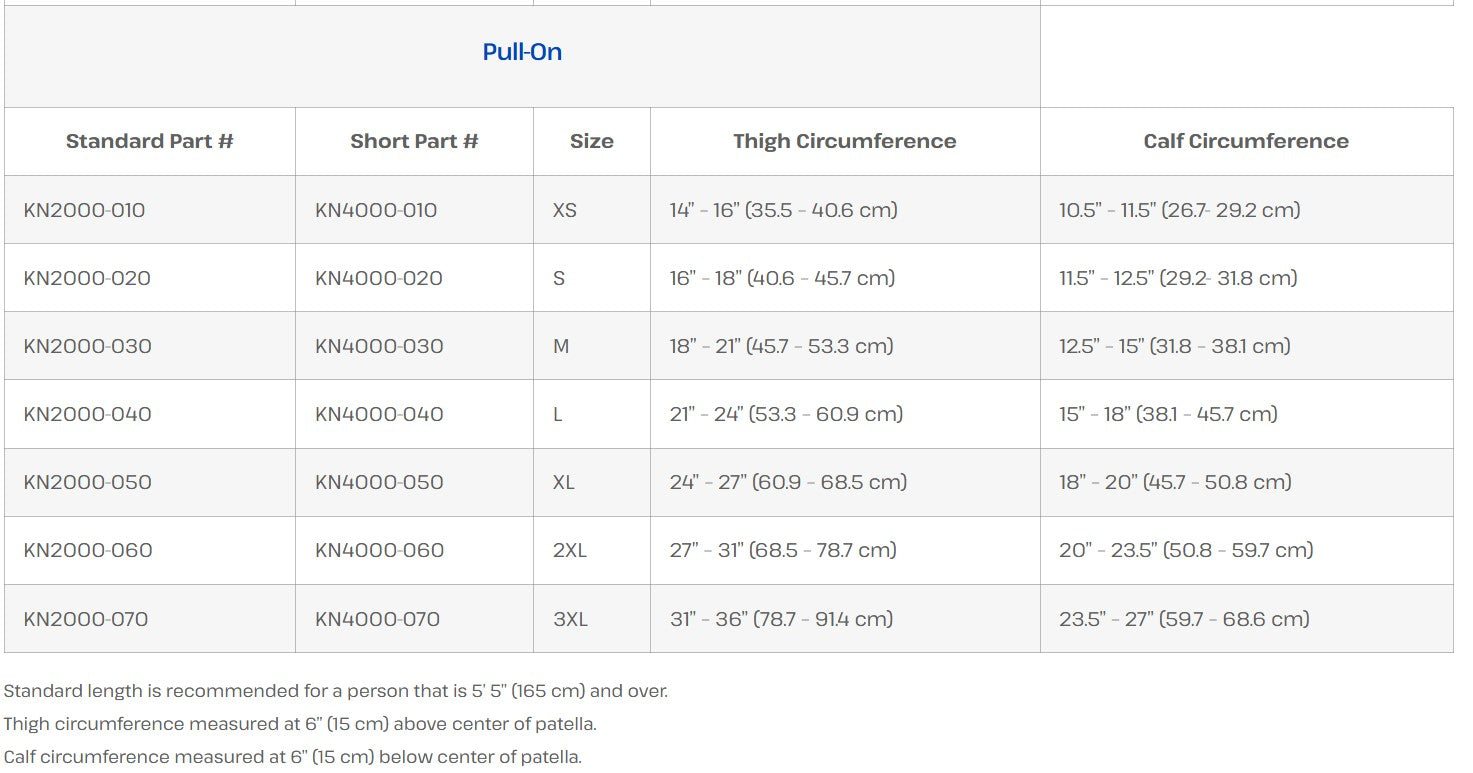
Task: Select part number KN2000-010
Action: tap(85, 210)
